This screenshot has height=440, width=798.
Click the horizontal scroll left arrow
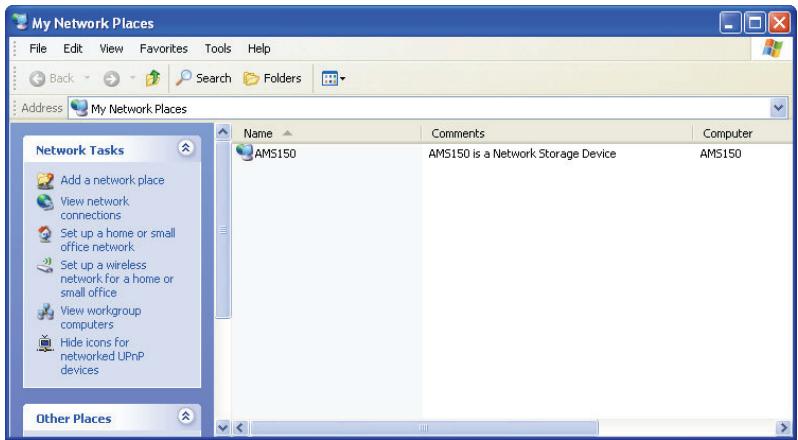pyautogui.click(x=240, y=428)
